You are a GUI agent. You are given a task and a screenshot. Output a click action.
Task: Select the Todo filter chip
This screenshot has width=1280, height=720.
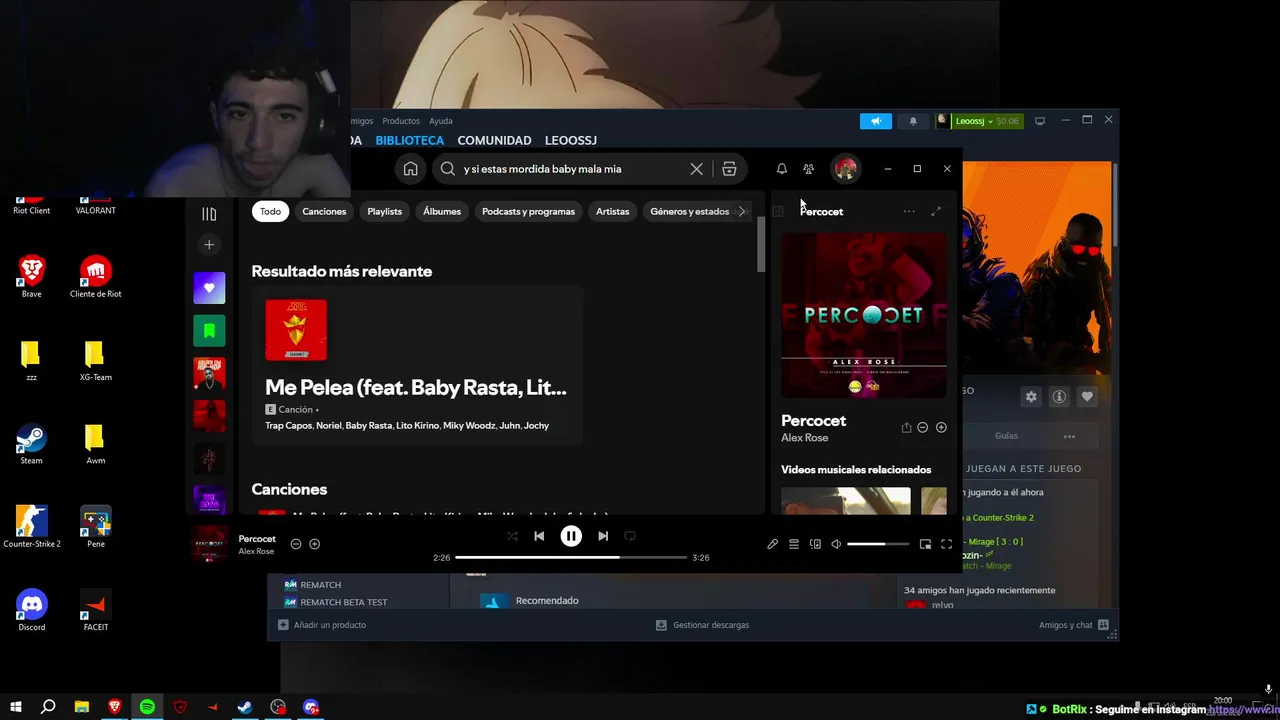tap(271, 211)
